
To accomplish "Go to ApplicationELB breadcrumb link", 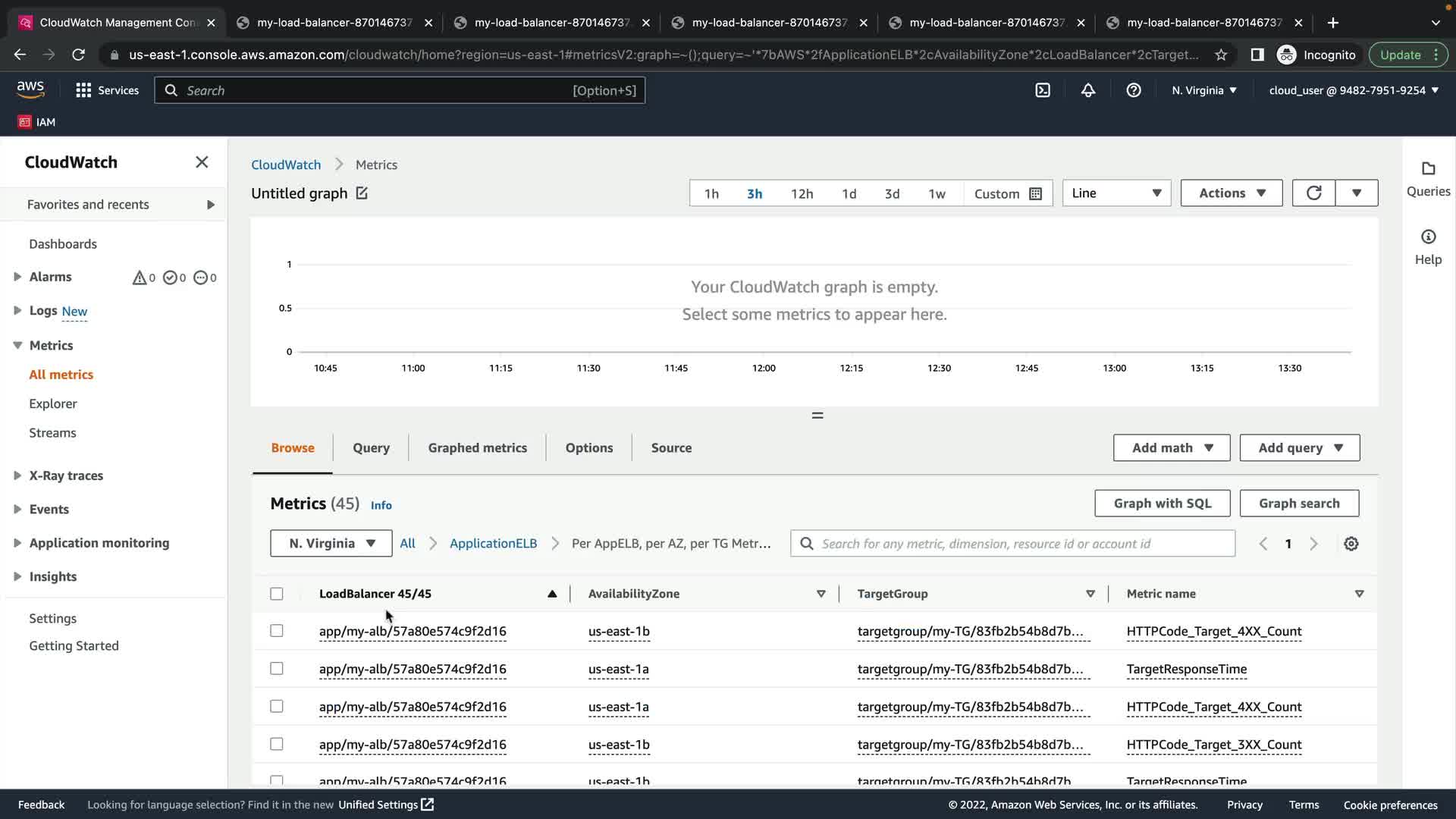I will [493, 543].
